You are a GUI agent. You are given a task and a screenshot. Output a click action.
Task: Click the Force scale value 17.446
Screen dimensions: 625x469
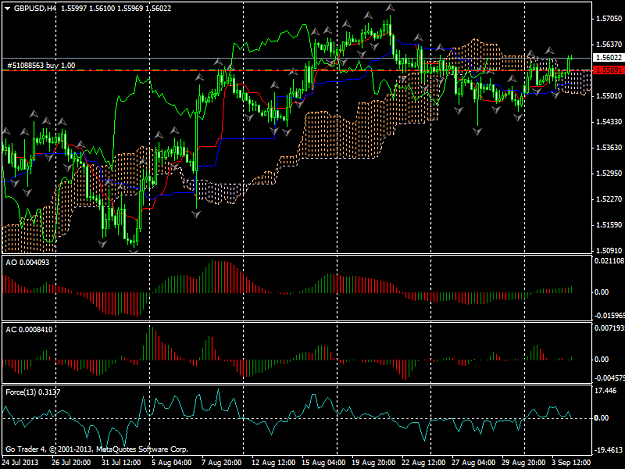[605, 391]
